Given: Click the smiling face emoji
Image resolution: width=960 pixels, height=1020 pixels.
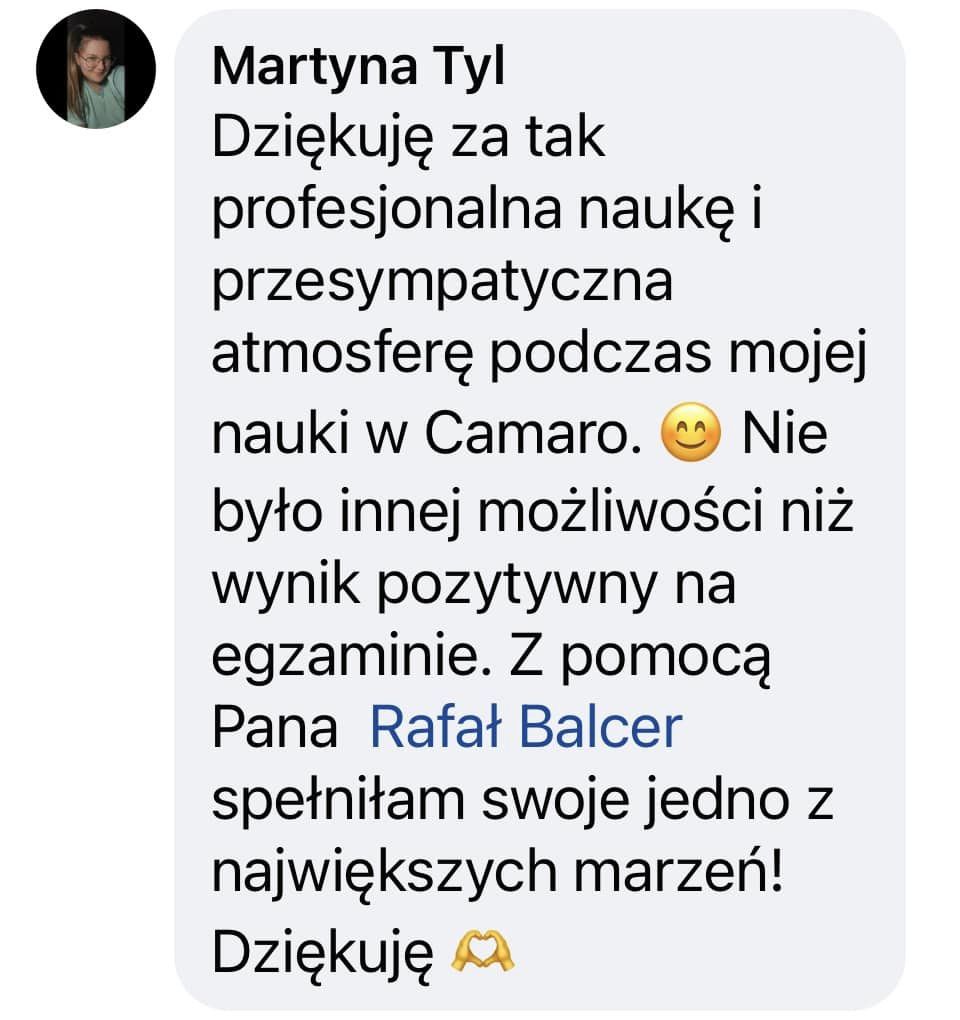Looking at the screenshot, I should point(691,432).
